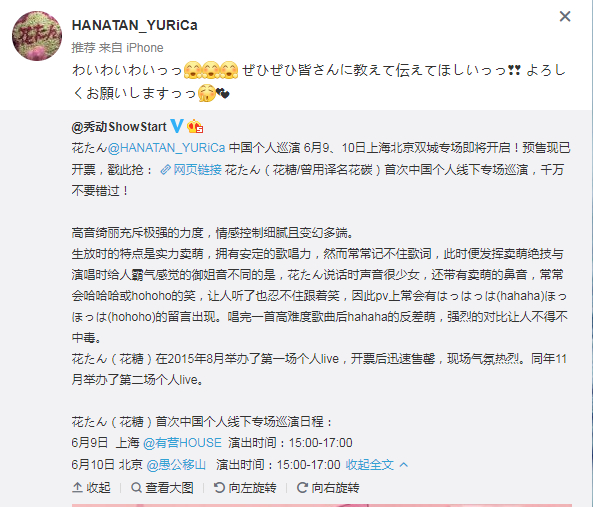This screenshot has height=507, width=593.
Task: Click the magnifier icon for 查看大图
Action: tap(136, 488)
